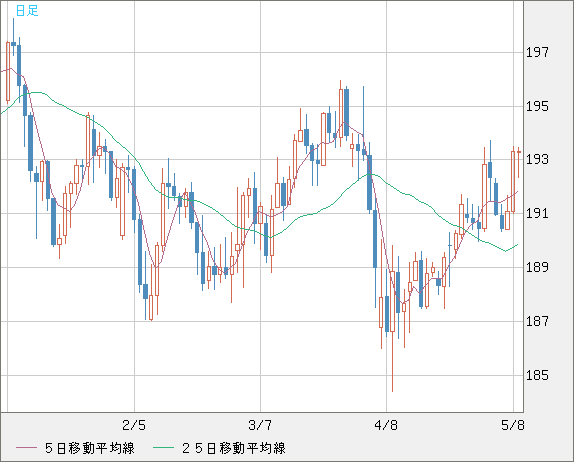Select the 189 price axis label
Screen dimensions: 574x462
537,267
